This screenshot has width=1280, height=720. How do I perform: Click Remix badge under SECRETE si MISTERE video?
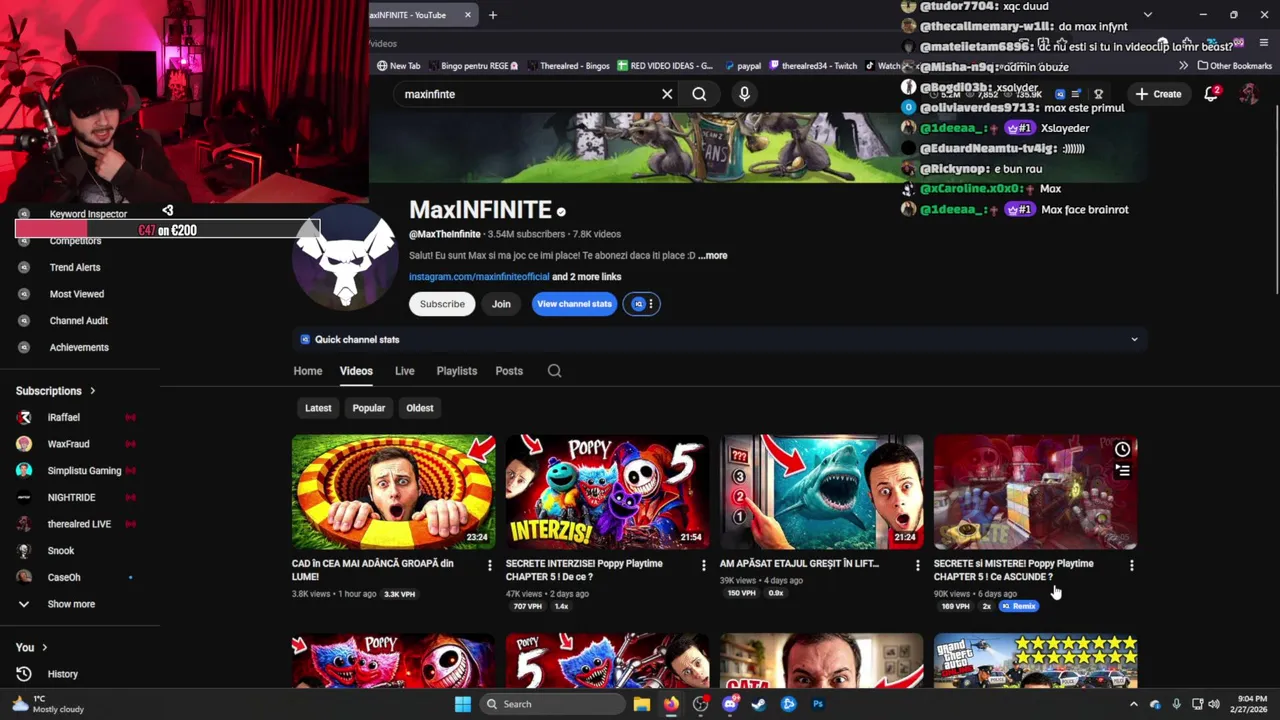1019,606
